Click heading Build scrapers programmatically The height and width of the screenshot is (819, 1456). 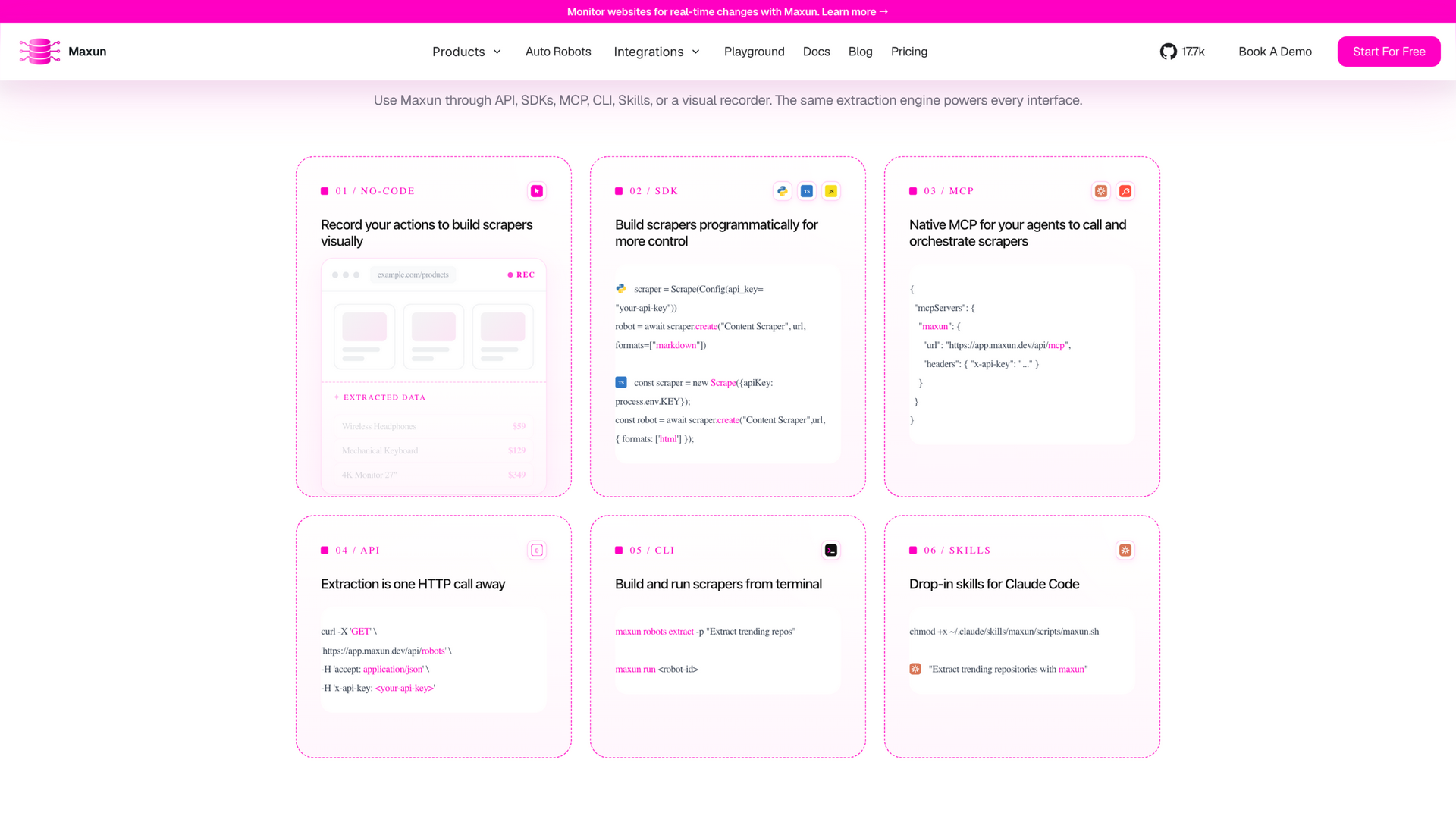(x=717, y=233)
